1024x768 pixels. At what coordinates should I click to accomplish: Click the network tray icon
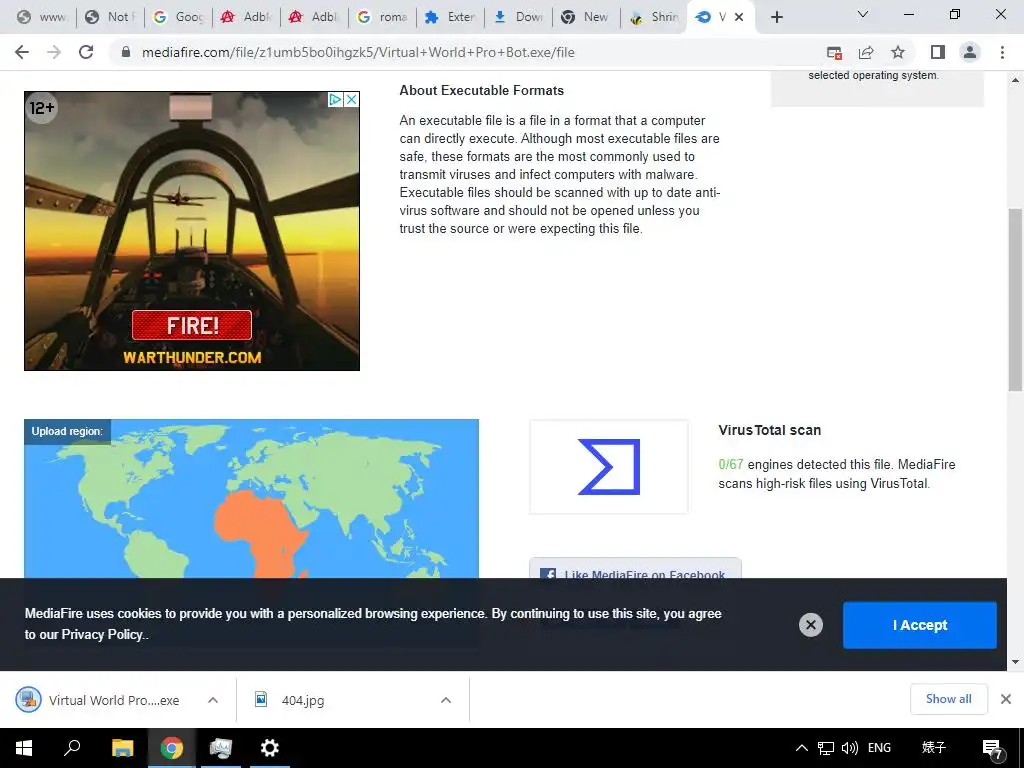(x=825, y=748)
